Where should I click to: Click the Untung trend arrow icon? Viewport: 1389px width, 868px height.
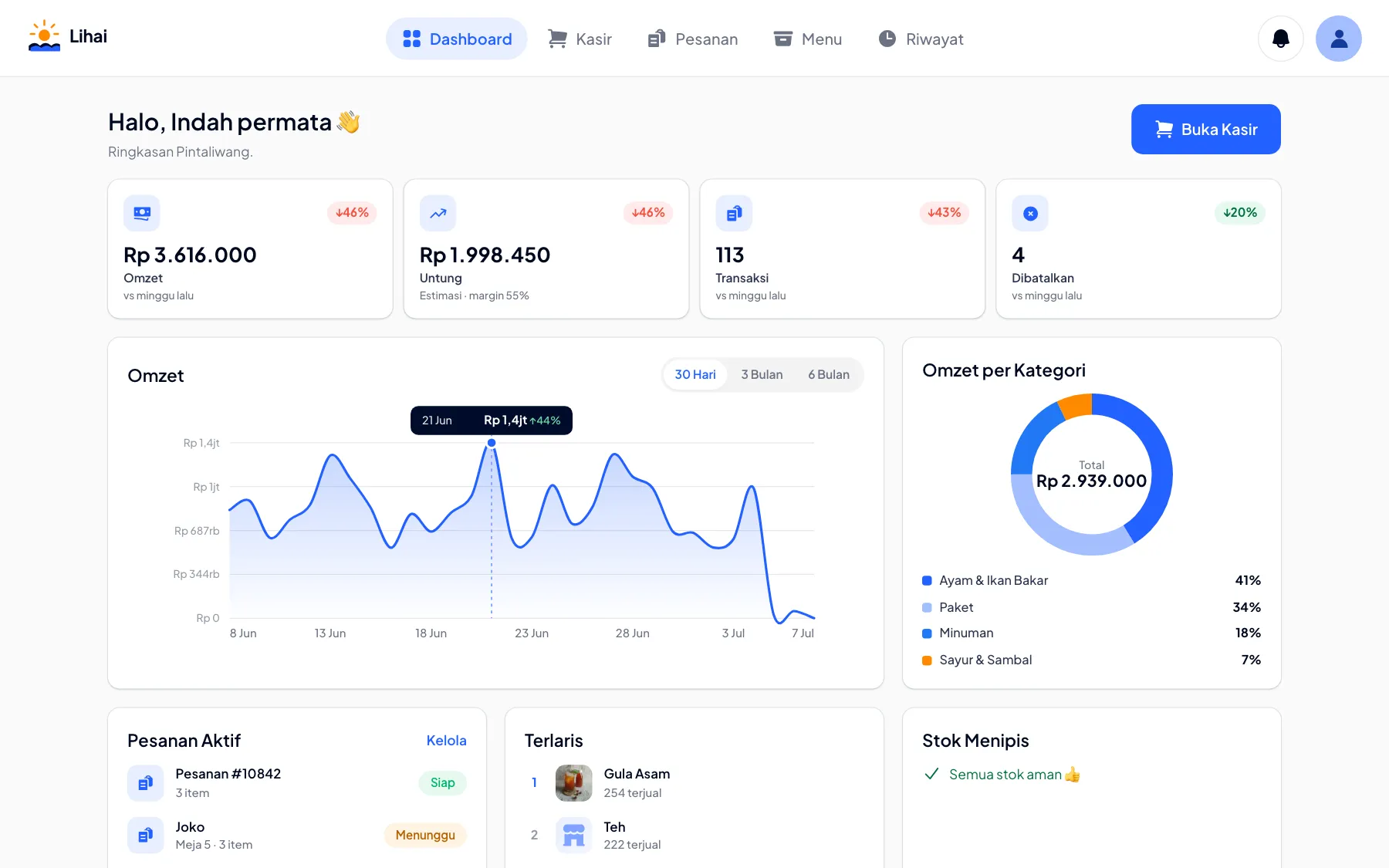pyautogui.click(x=438, y=213)
